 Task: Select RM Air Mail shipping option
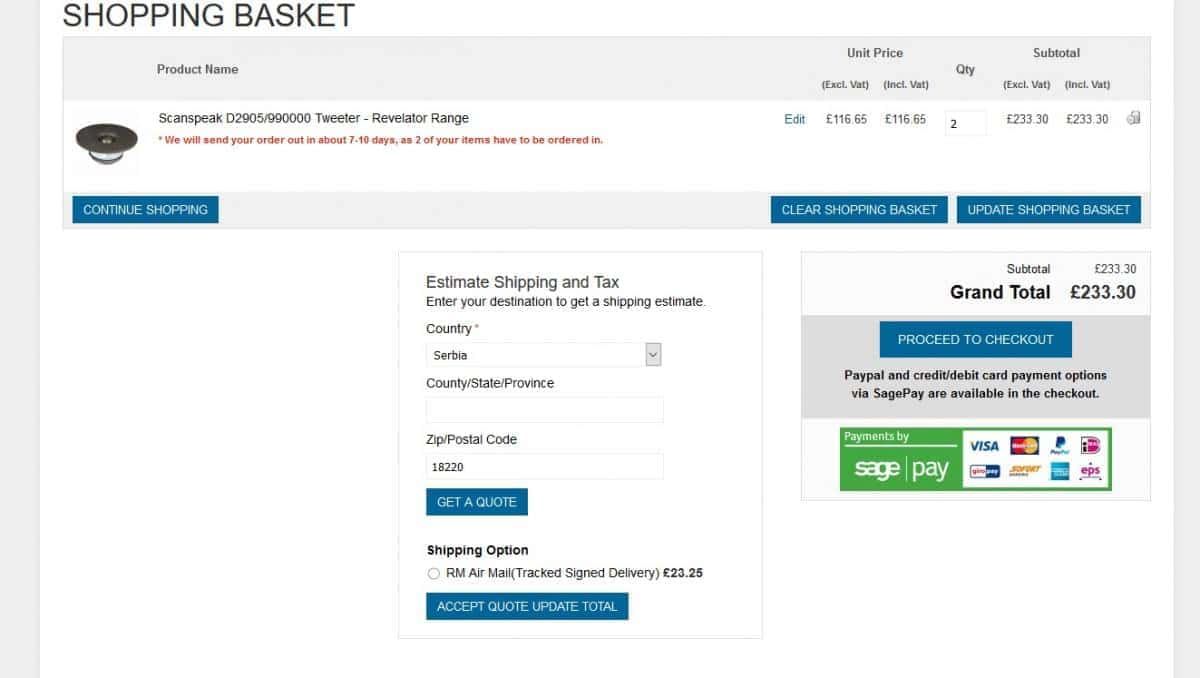[433, 574]
